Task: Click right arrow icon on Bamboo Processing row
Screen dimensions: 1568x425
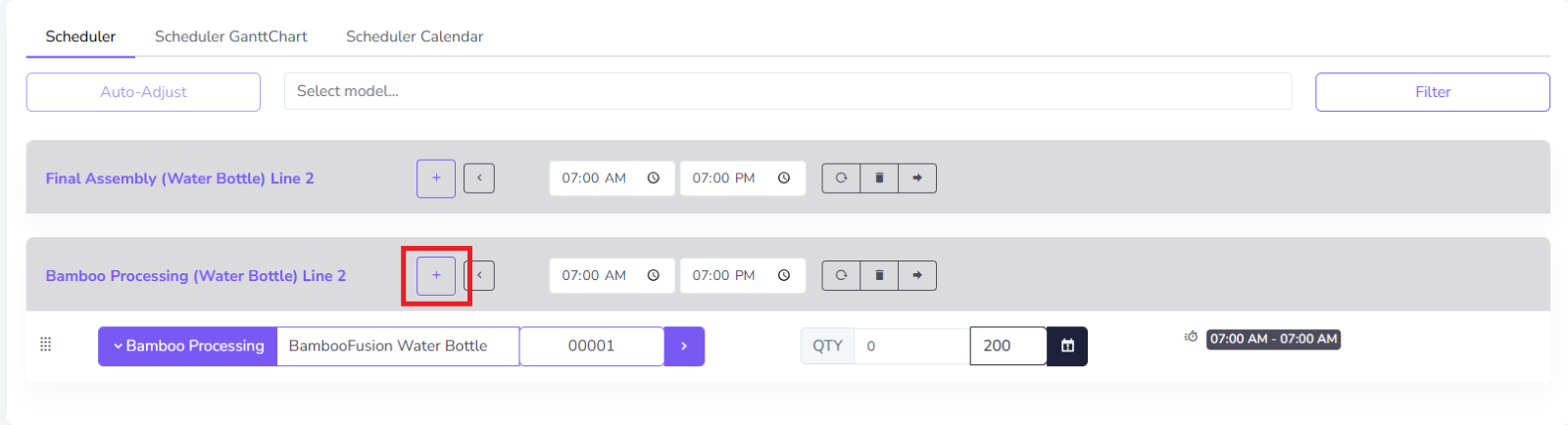Action: [x=917, y=275]
